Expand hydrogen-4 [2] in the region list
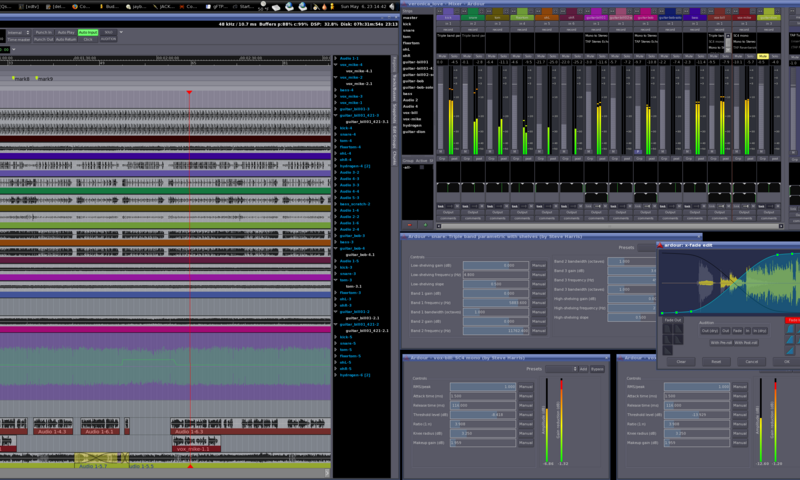The image size is (800, 480). pyautogui.click(x=336, y=166)
